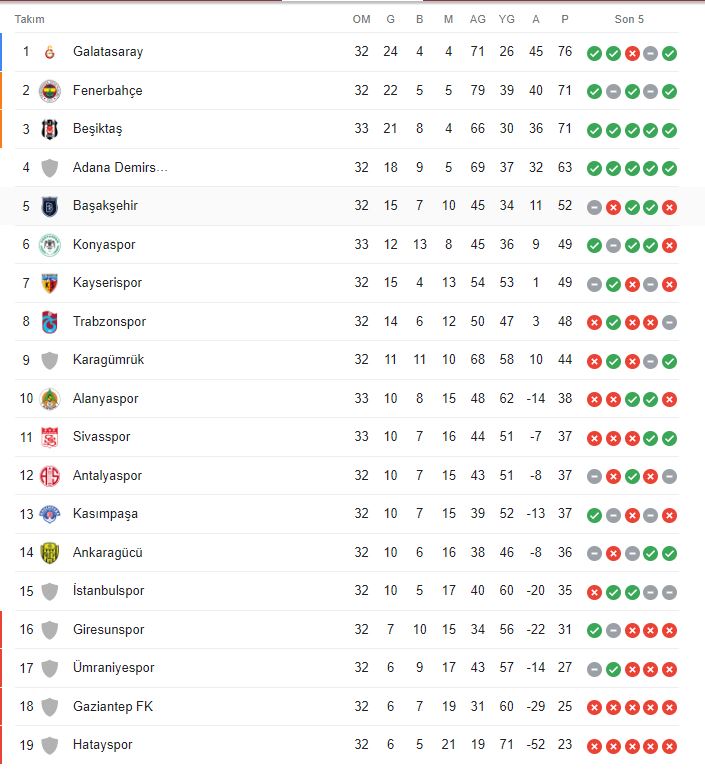Click the Alanyaspor club crest
Viewport: 705px width, 770px height.
tap(50, 399)
